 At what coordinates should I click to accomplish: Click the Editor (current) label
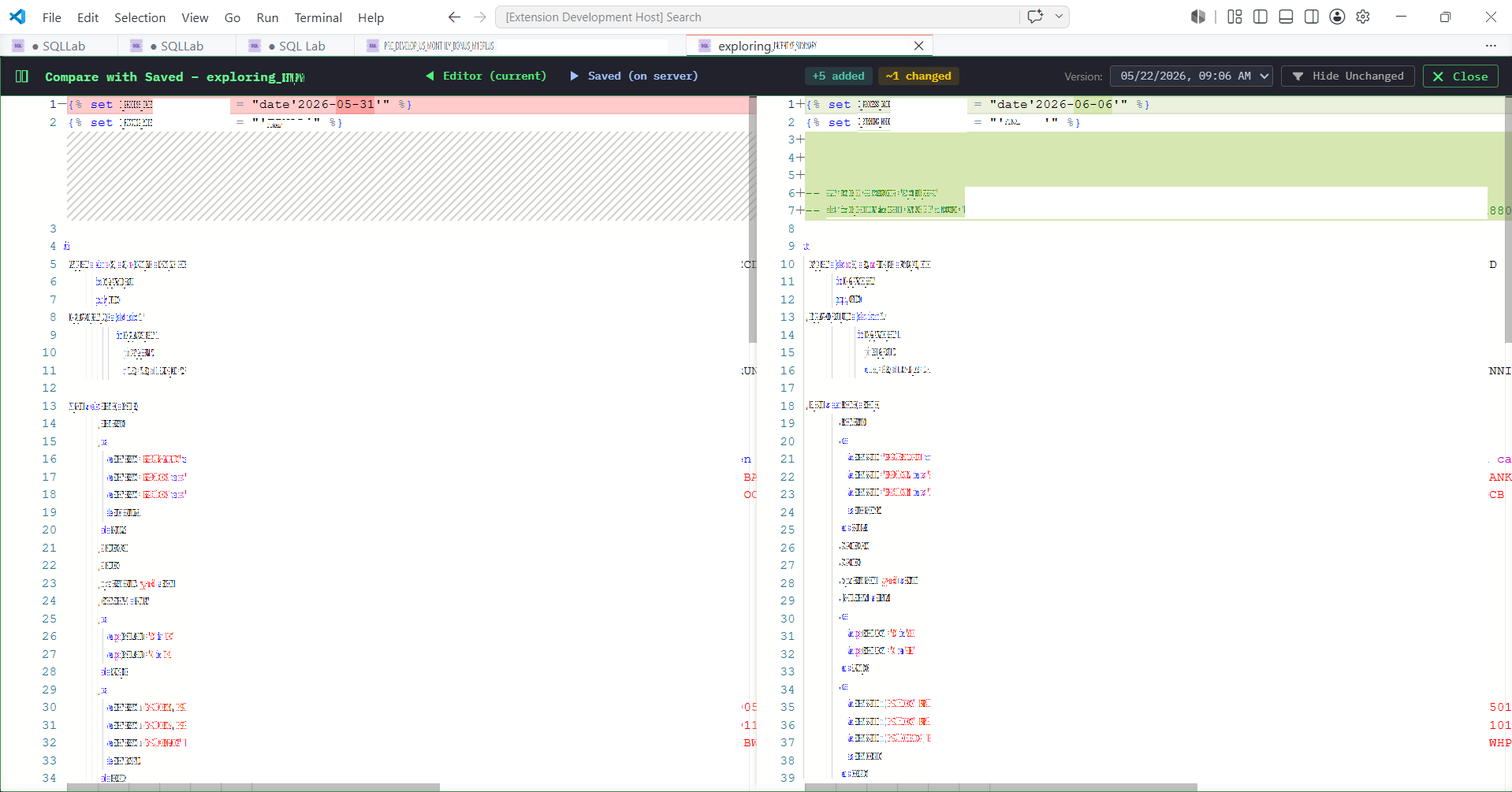click(486, 76)
